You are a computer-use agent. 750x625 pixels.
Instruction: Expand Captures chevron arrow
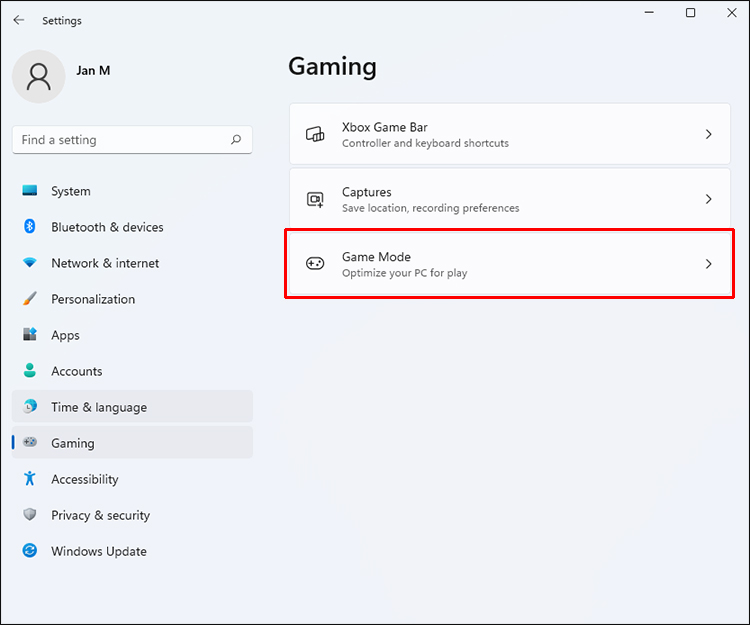708,199
